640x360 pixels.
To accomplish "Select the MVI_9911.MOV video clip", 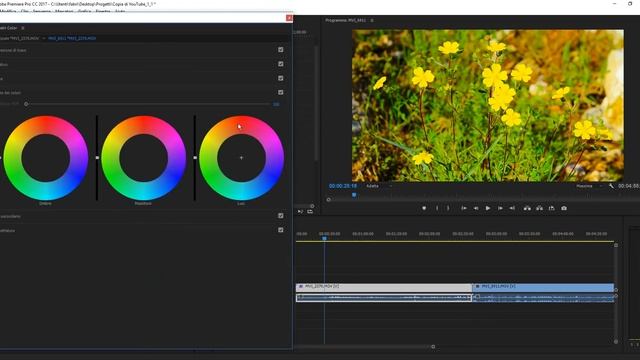I will pyautogui.click(x=543, y=287).
